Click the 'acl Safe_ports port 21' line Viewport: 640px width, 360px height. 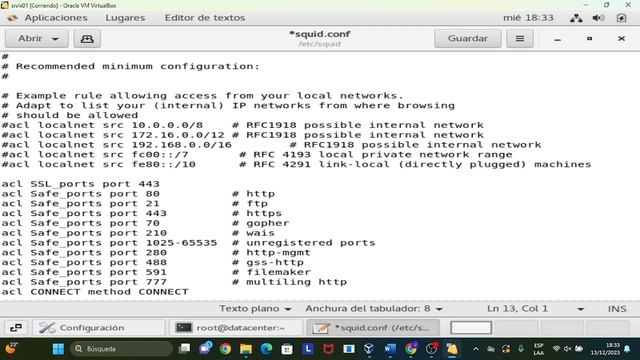pyautogui.click(x=80, y=204)
